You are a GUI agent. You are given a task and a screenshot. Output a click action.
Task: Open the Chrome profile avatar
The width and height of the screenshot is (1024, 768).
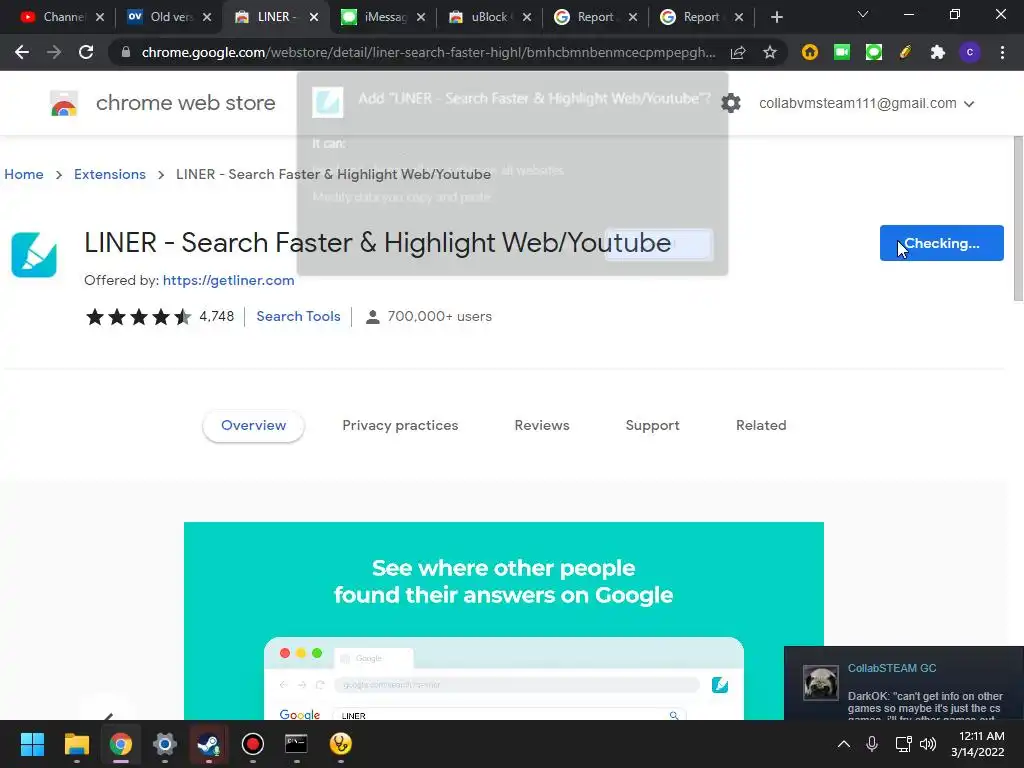point(970,52)
